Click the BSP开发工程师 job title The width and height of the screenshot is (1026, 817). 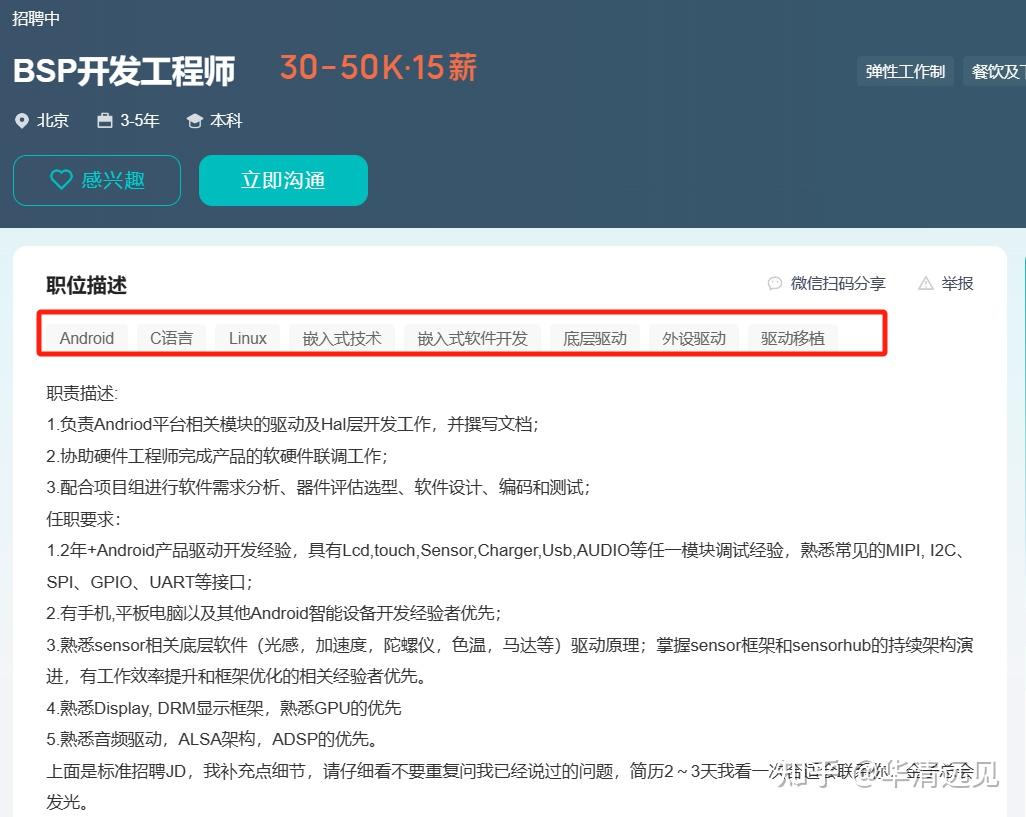124,71
